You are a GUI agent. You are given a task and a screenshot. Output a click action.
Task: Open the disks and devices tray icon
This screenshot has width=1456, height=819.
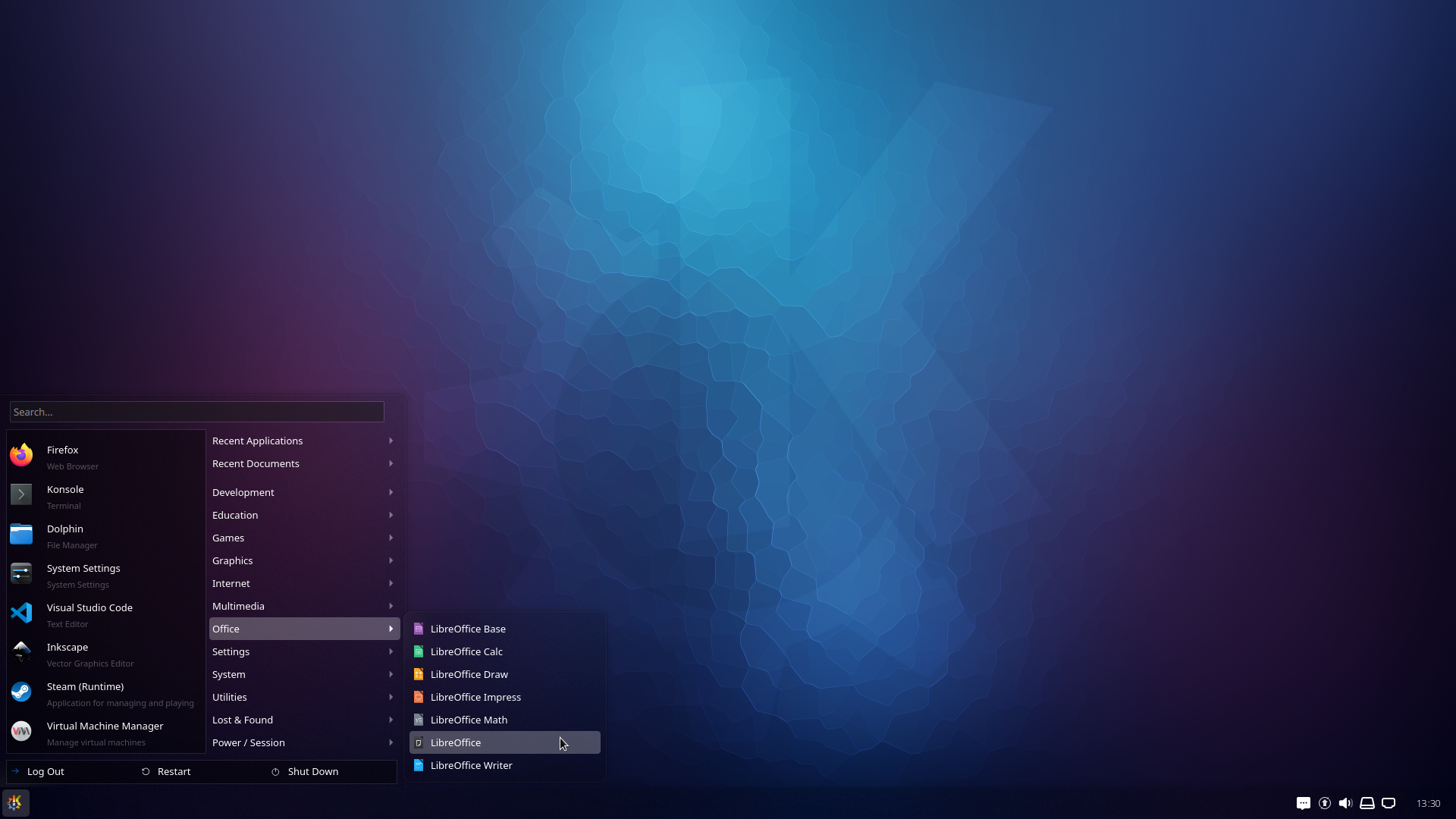pos(1367,803)
